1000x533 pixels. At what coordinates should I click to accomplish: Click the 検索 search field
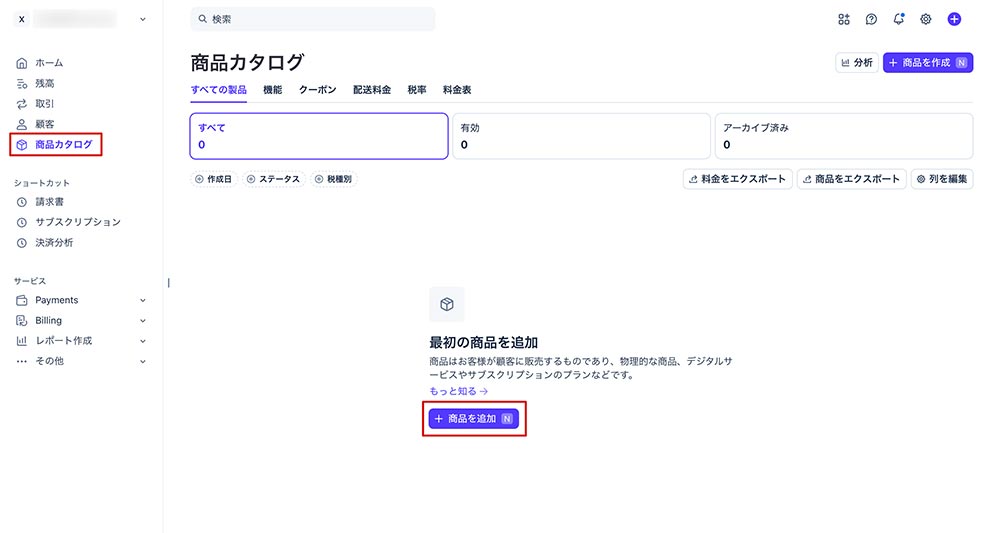click(x=313, y=19)
